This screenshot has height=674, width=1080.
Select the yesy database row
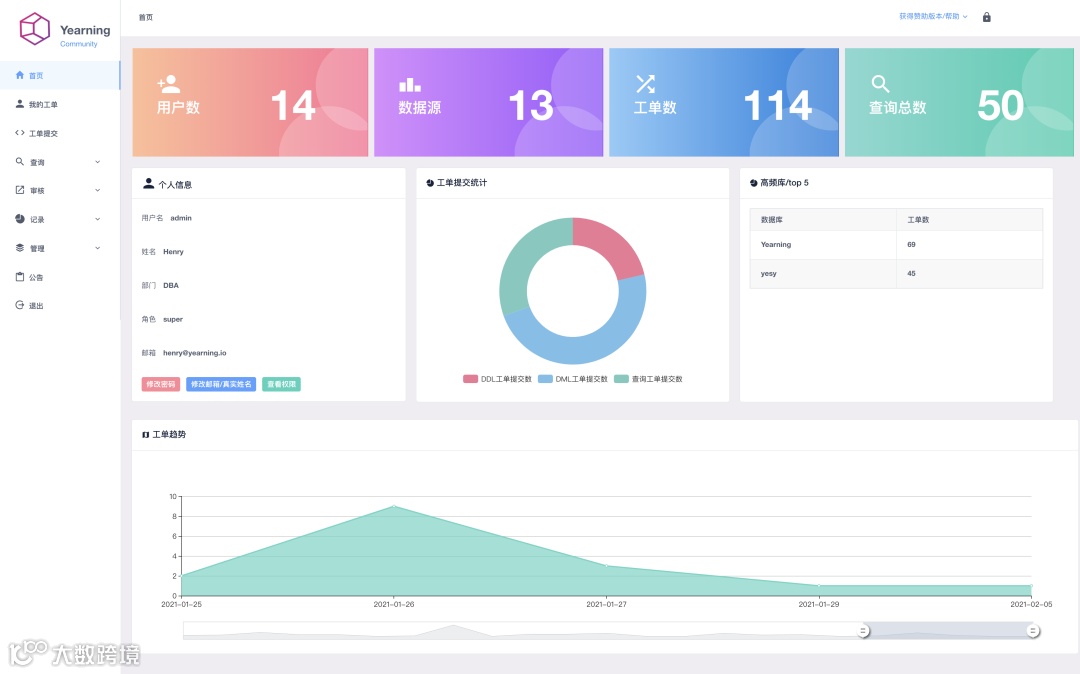pos(896,274)
